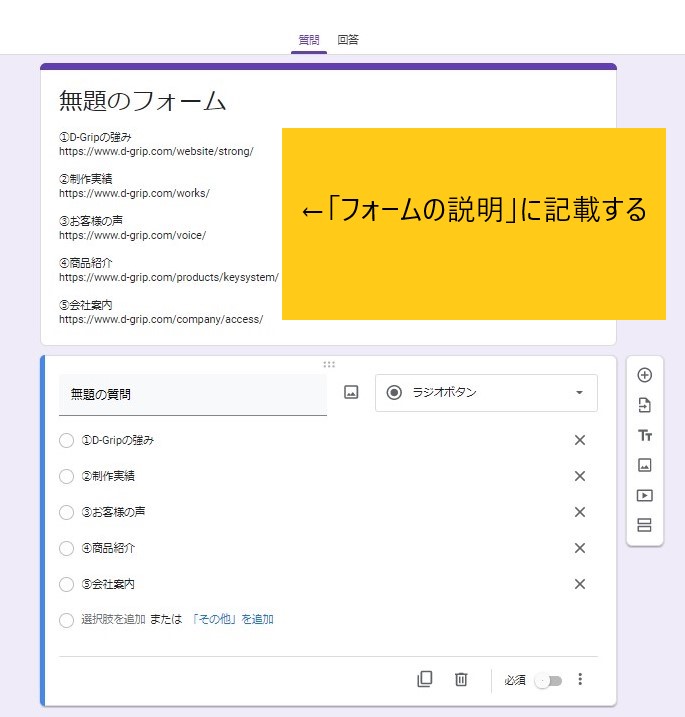The height and width of the screenshot is (717, 685).
Task: Click the voice URL in description
Action: [x=132, y=235]
